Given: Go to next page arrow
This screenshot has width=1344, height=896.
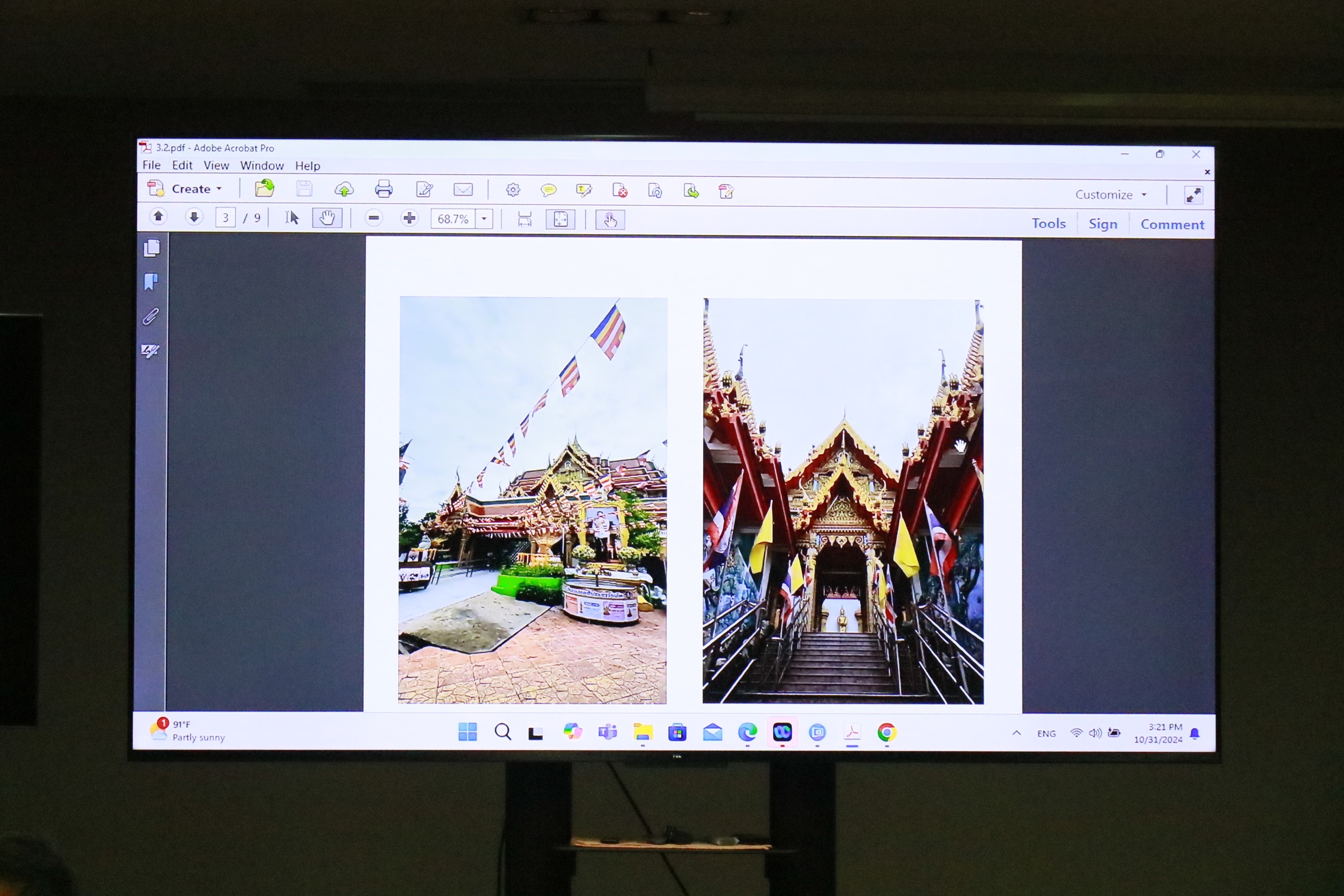Looking at the screenshot, I should click(193, 217).
